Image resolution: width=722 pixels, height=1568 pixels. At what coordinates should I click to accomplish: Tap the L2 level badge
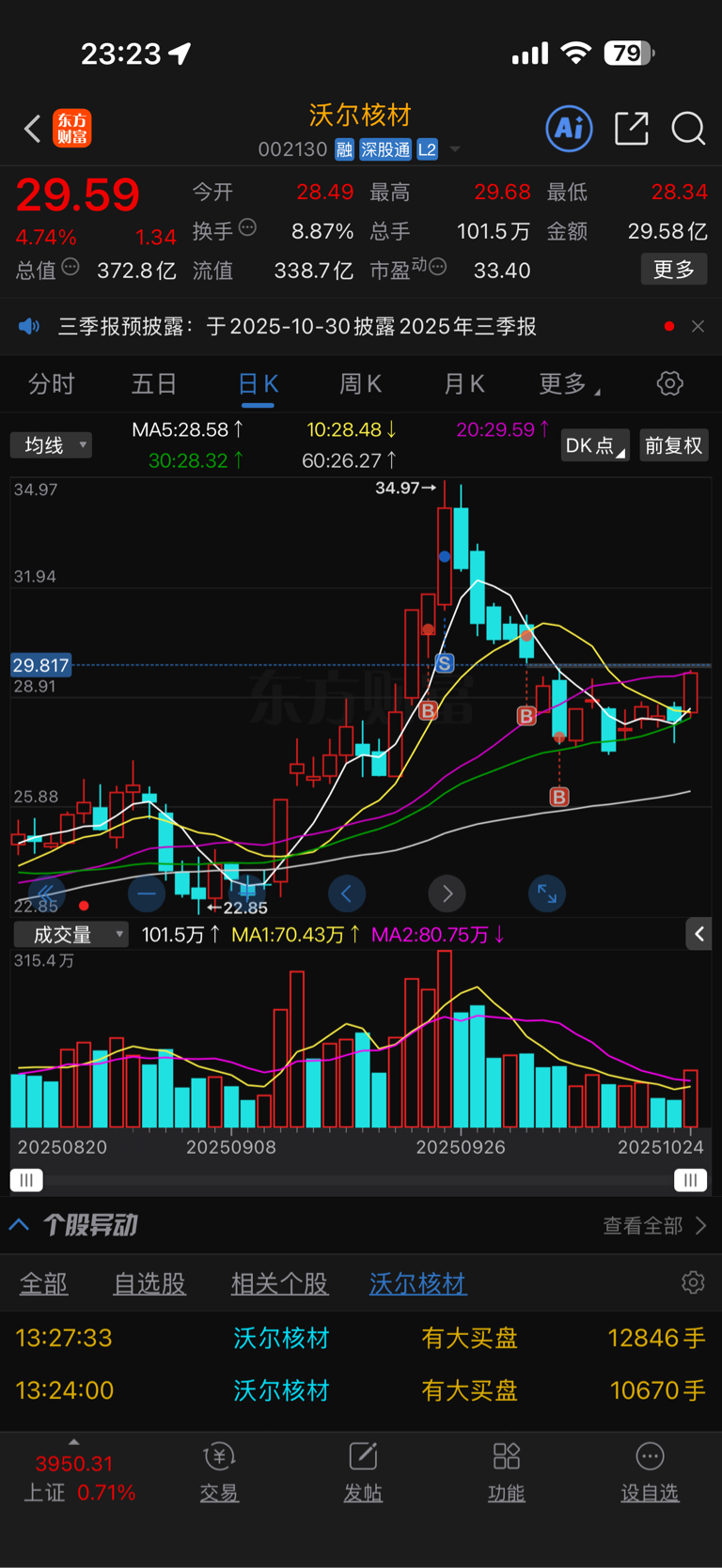click(427, 149)
